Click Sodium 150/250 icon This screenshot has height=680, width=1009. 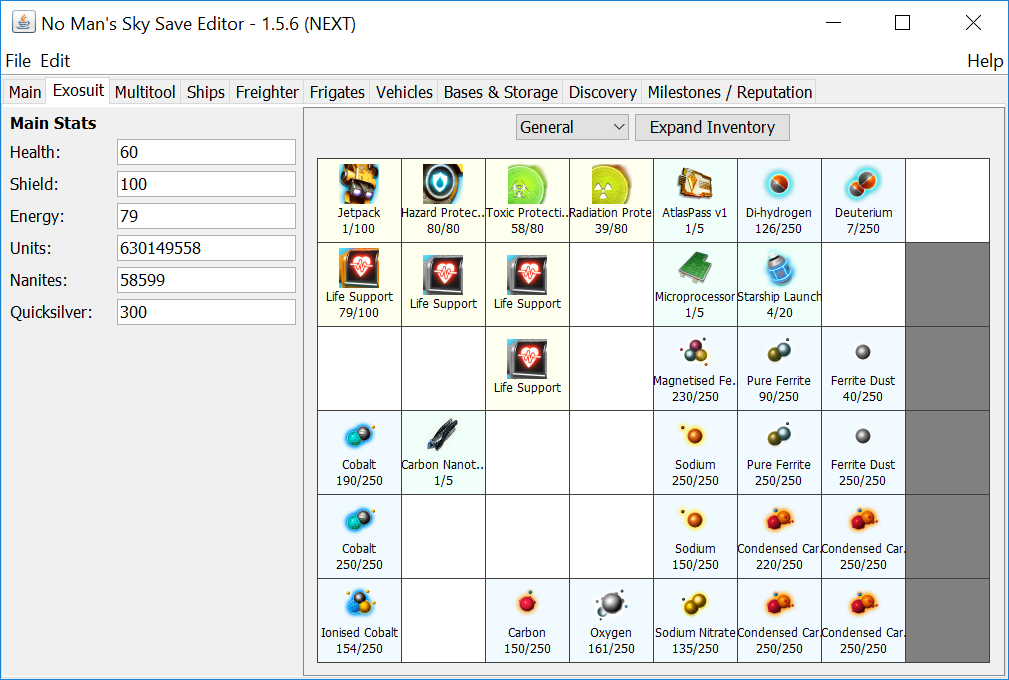[695, 520]
